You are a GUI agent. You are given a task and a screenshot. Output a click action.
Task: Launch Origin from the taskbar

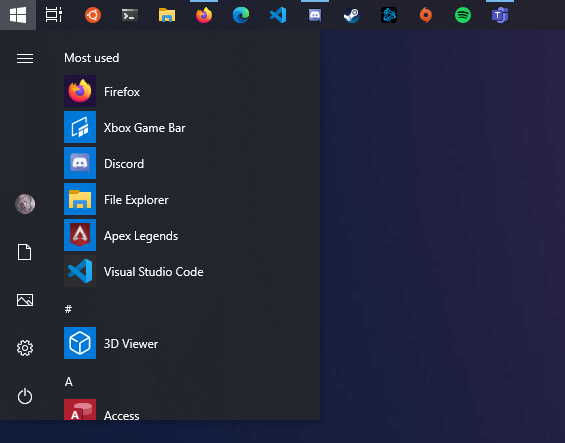click(426, 15)
